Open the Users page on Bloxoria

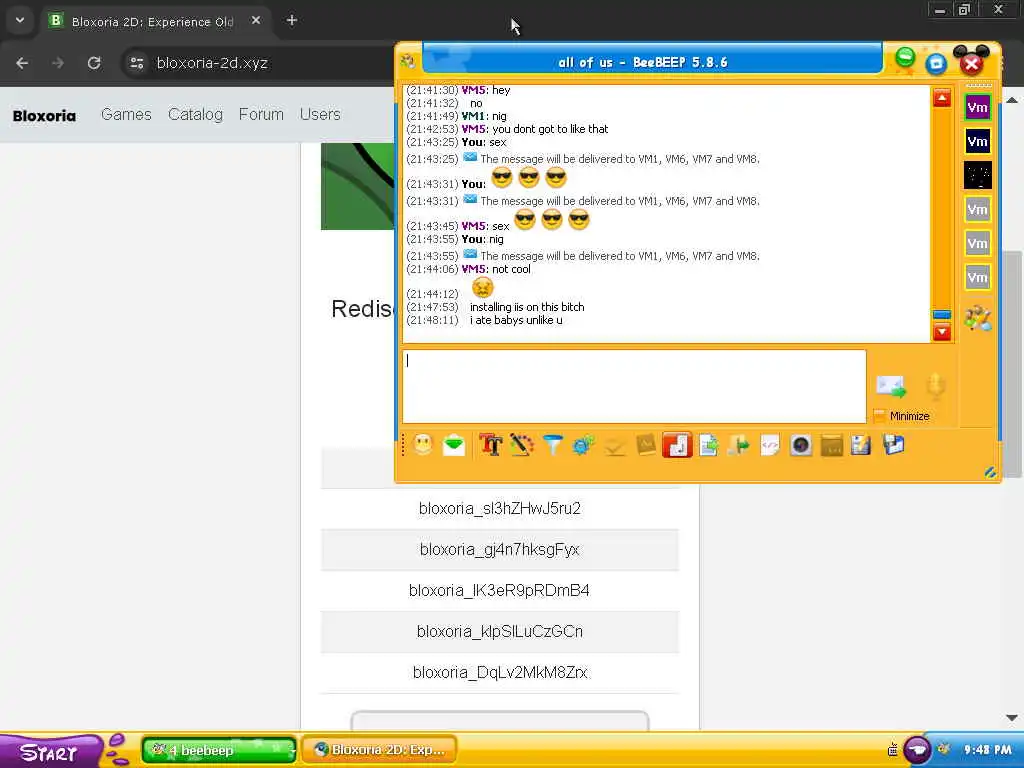coord(320,114)
